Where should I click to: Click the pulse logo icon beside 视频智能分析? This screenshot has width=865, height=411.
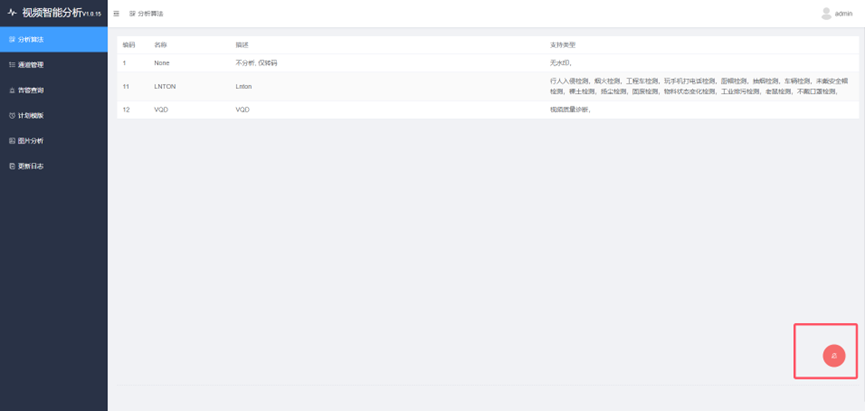[13, 13]
